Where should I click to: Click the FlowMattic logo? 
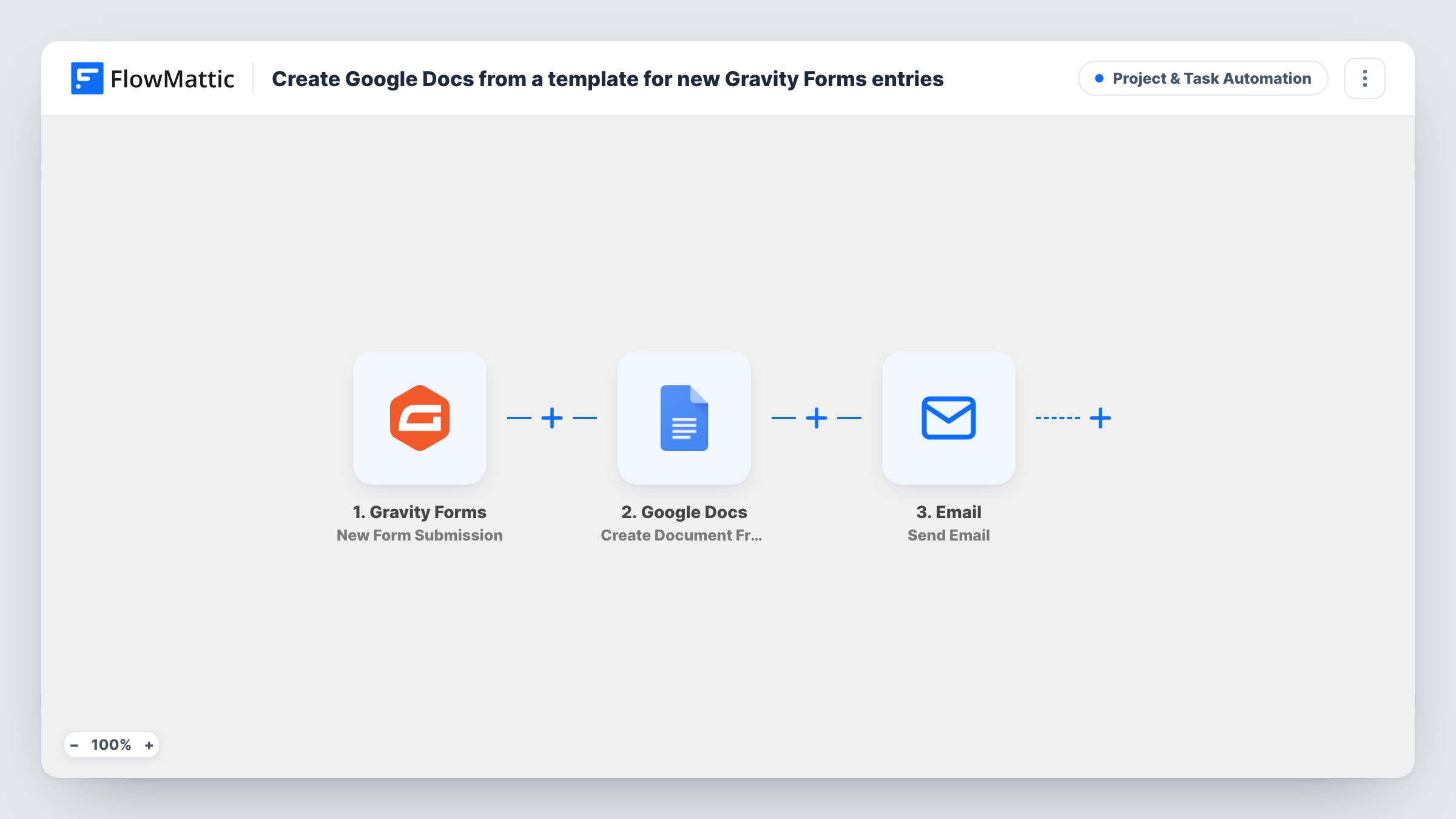click(152, 78)
